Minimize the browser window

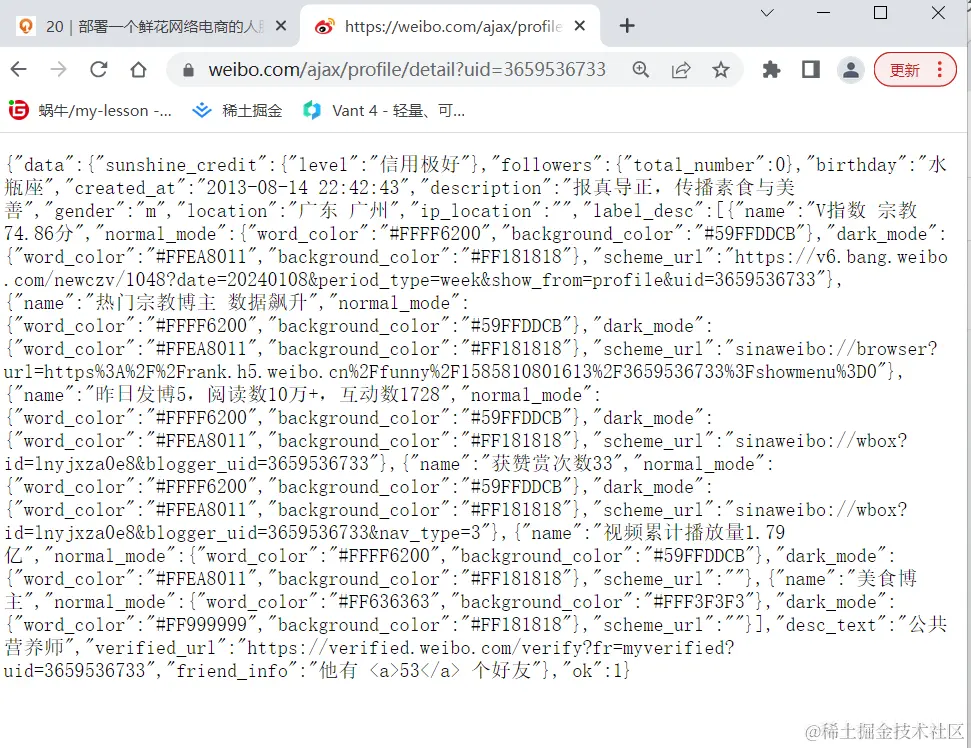click(823, 13)
